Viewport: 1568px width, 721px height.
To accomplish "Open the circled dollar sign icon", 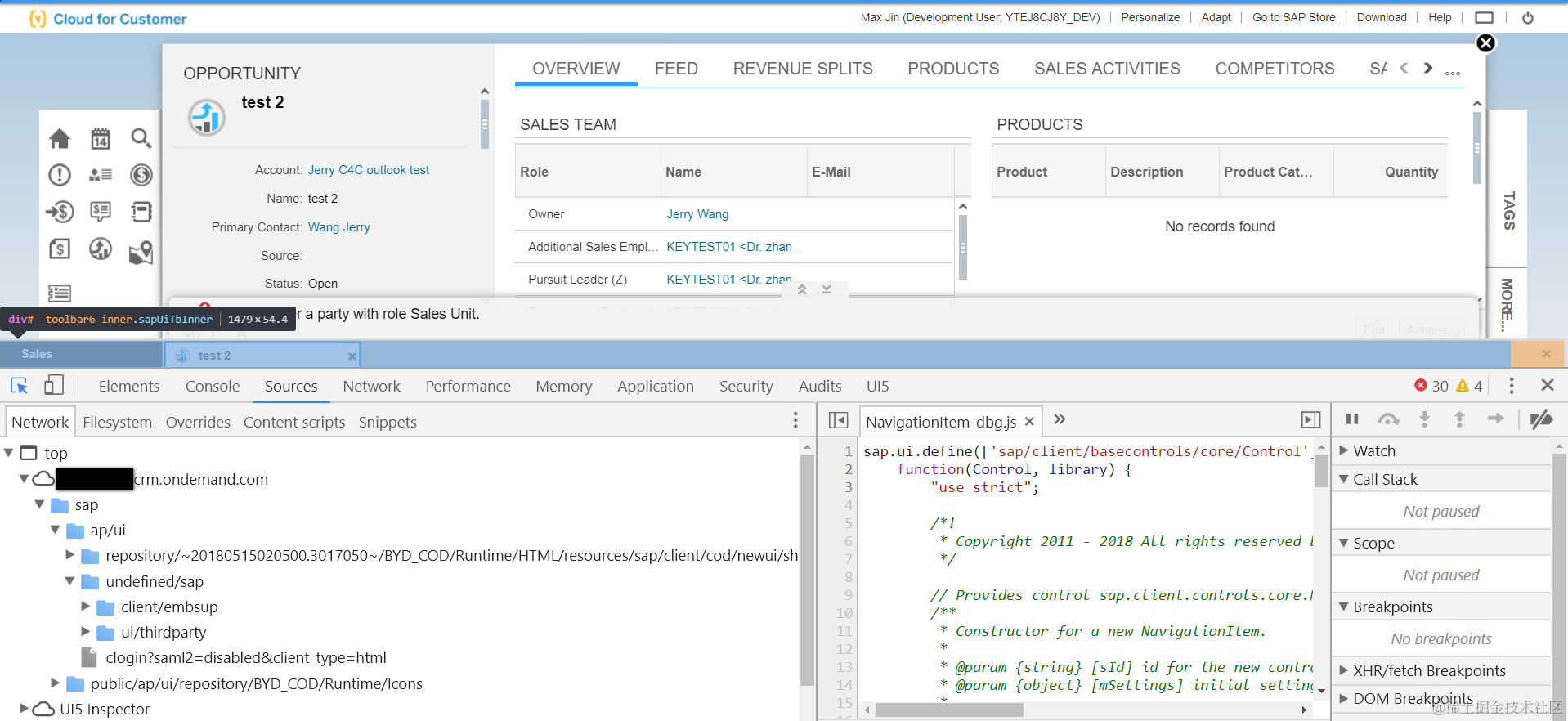I will coord(141,175).
